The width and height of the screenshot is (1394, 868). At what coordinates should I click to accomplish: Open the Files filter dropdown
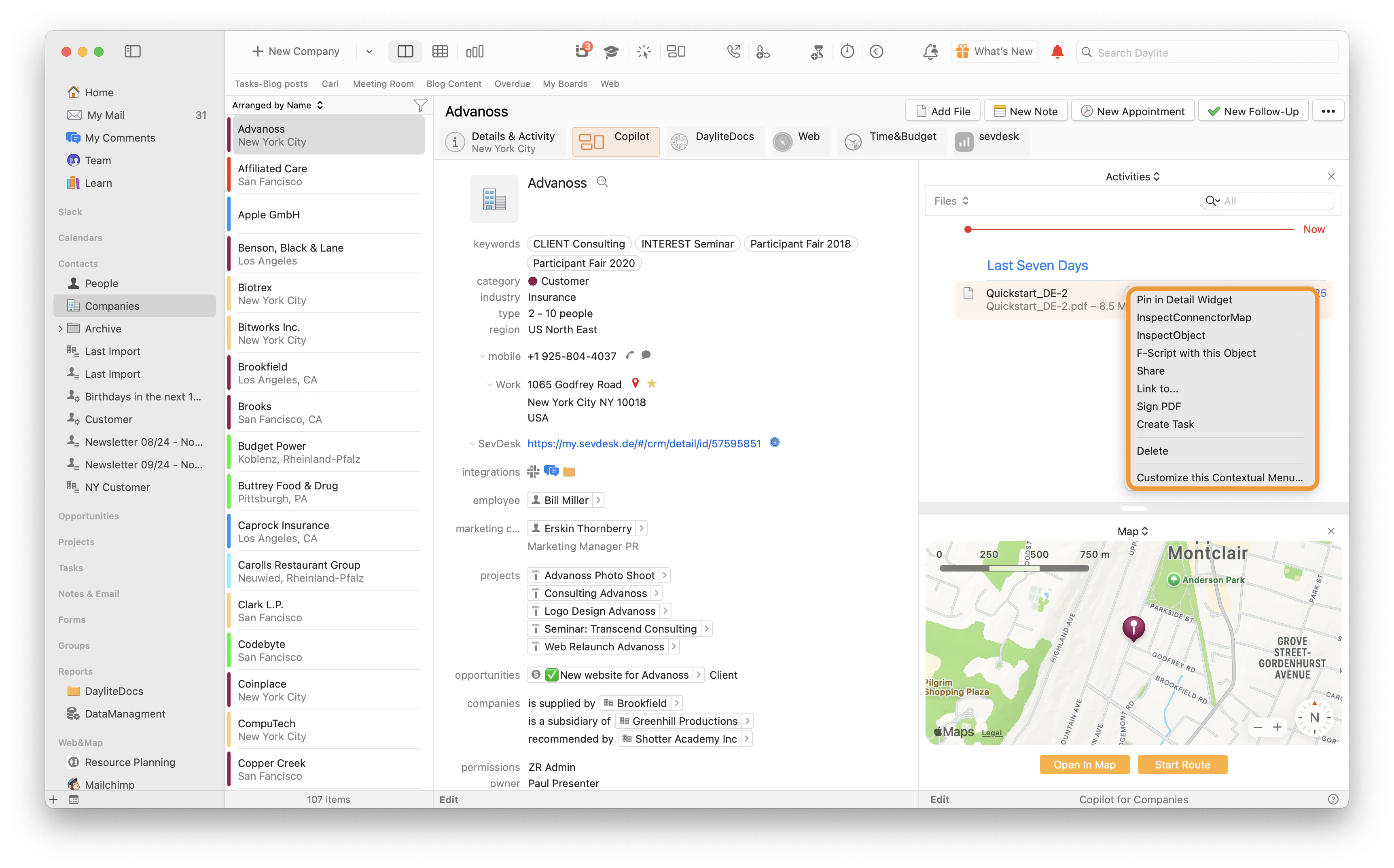[x=951, y=201]
